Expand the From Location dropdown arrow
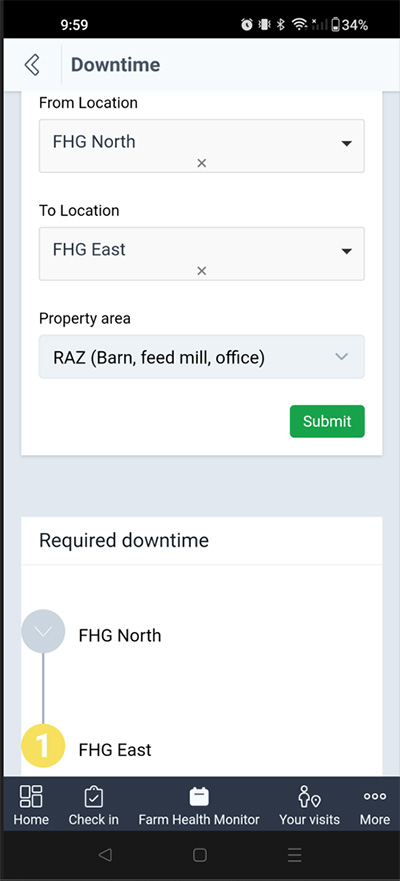 pos(347,143)
